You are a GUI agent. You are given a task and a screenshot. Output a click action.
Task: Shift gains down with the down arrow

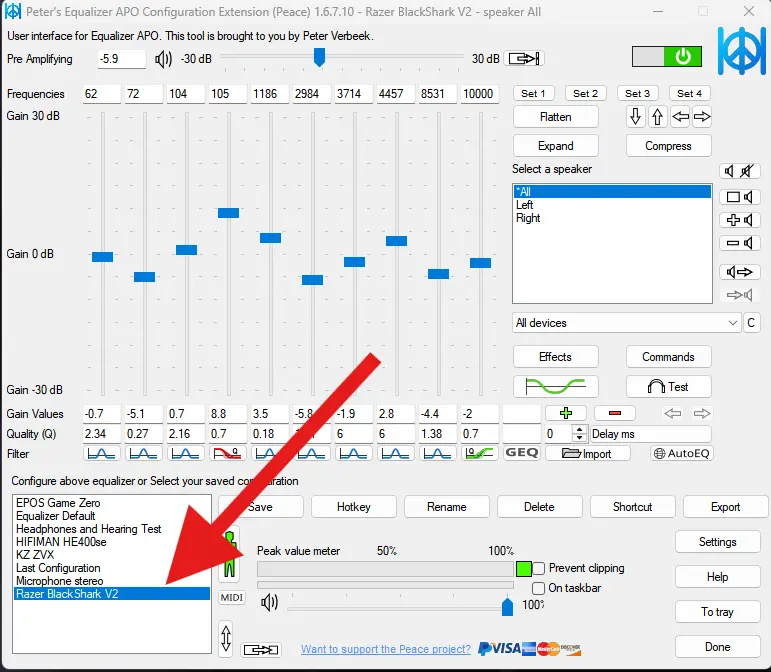coord(635,117)
